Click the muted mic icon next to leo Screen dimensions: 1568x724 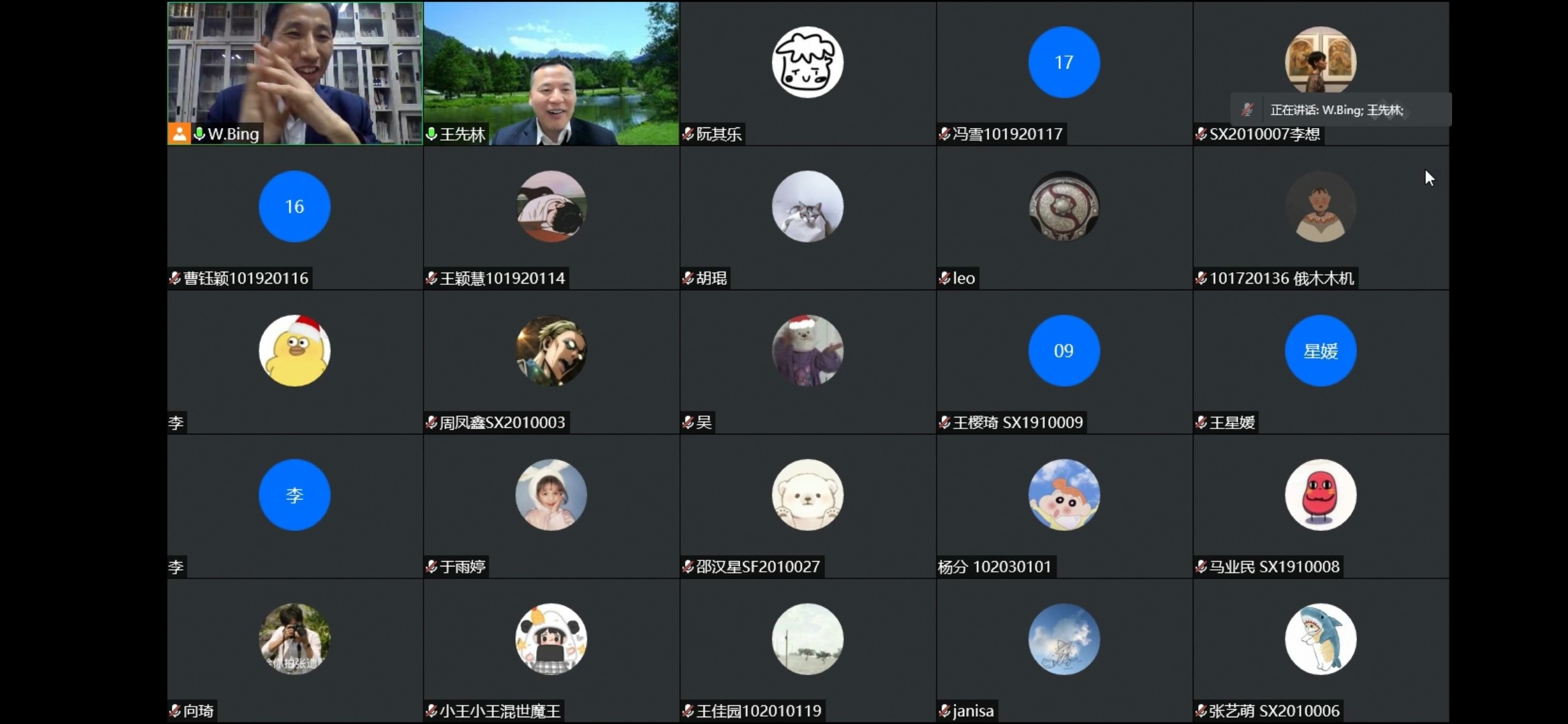[x=945, y=278]
